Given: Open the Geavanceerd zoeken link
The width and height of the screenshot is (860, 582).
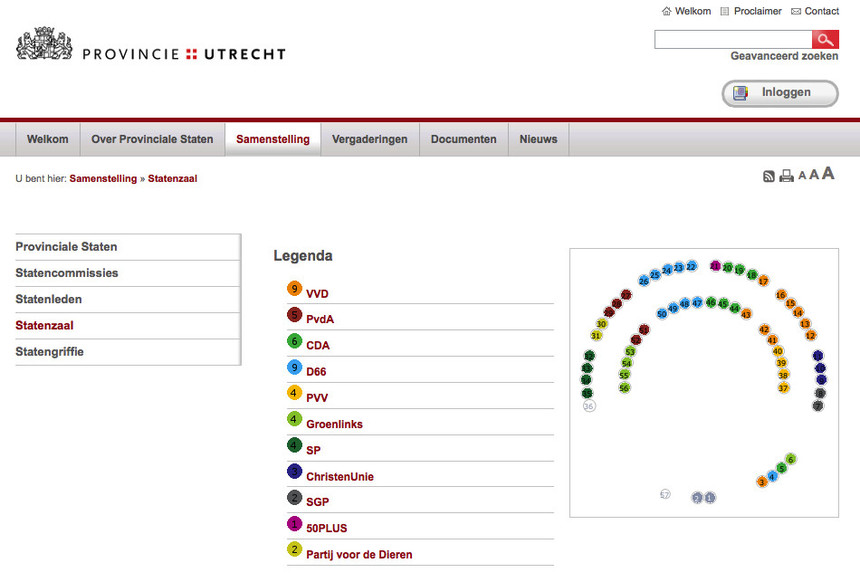Looking at the screenshot, I should pos(784,56).
